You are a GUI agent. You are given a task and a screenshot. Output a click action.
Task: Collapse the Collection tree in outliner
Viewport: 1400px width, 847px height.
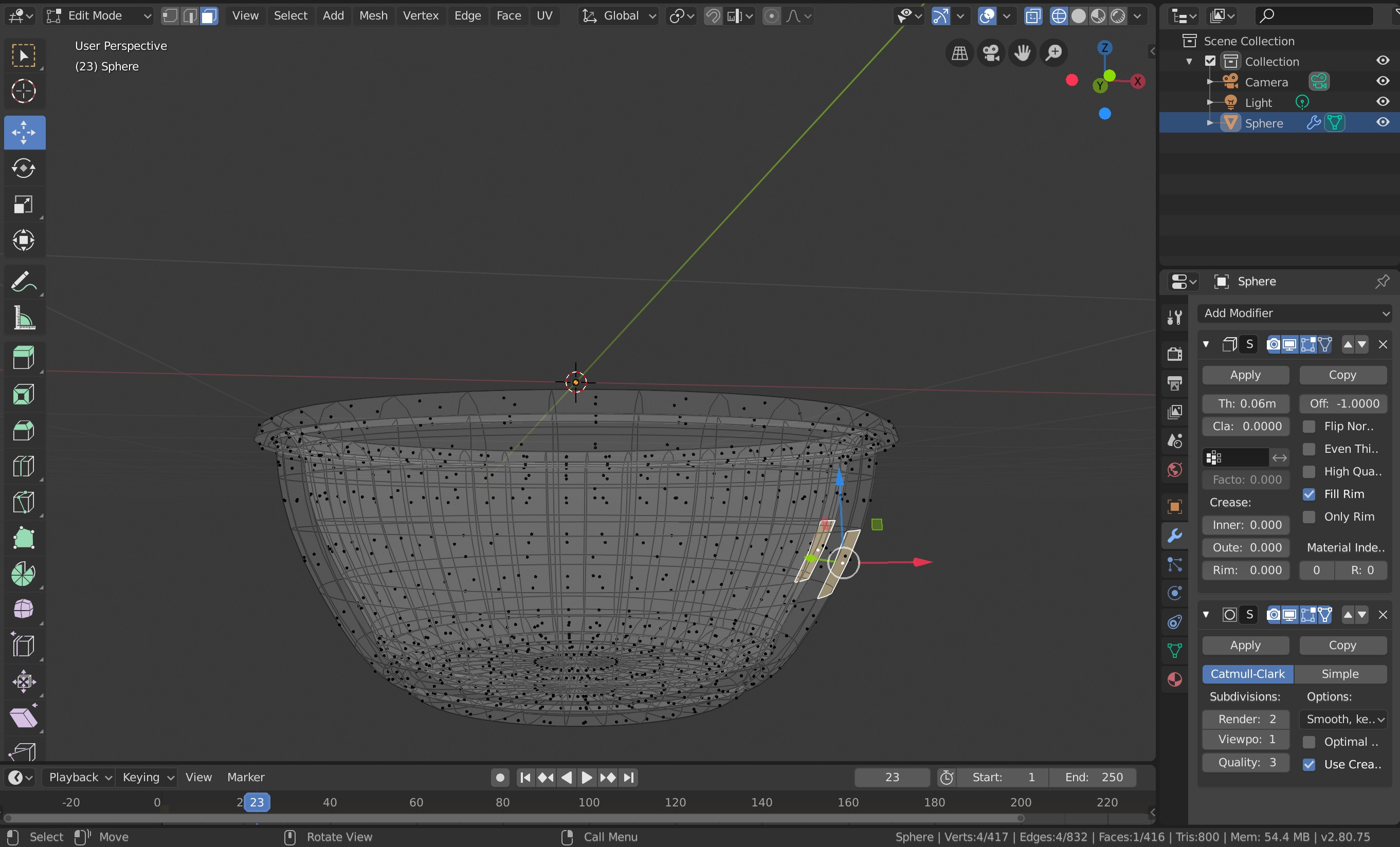[1189, 61]
